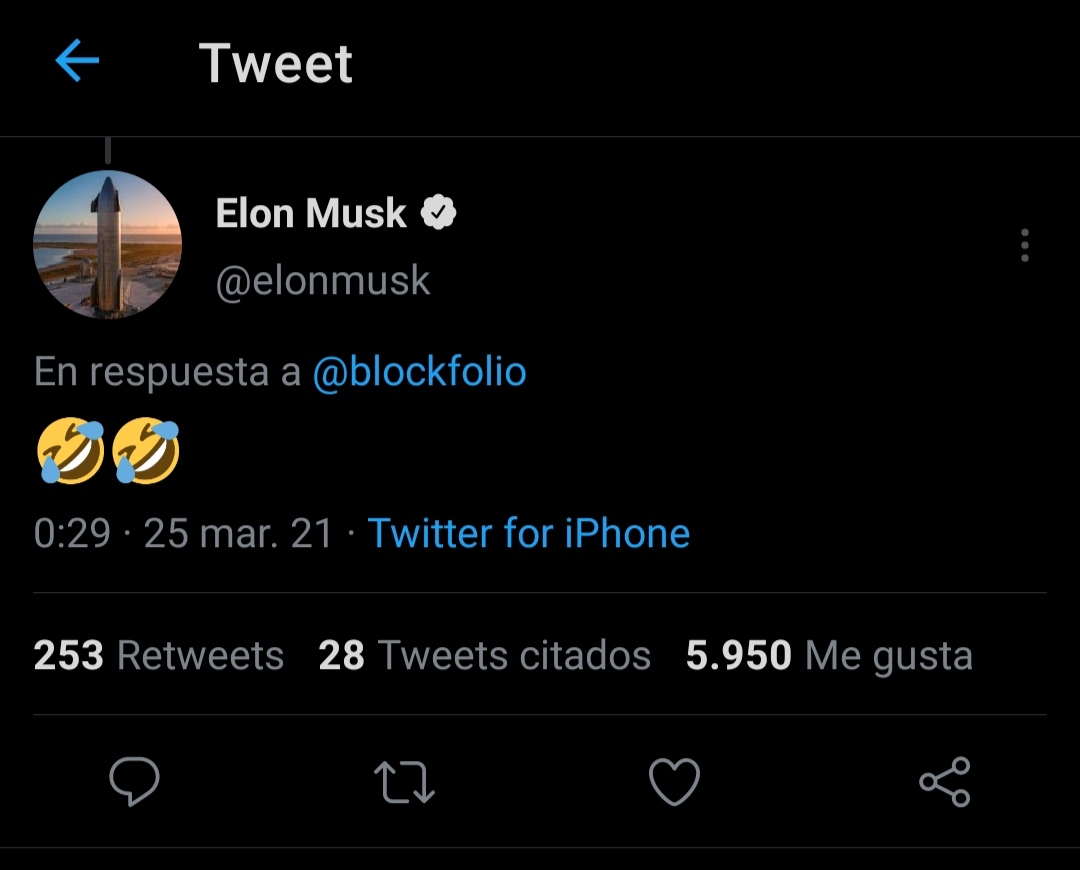Click the 0:29 timestamp

pyautogui.click(x=72, y=533)
